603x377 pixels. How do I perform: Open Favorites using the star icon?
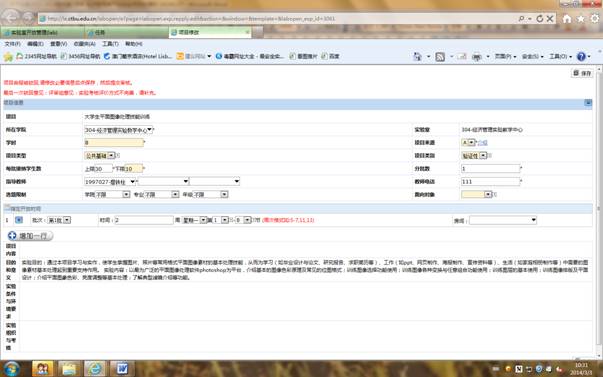point(580,18)
